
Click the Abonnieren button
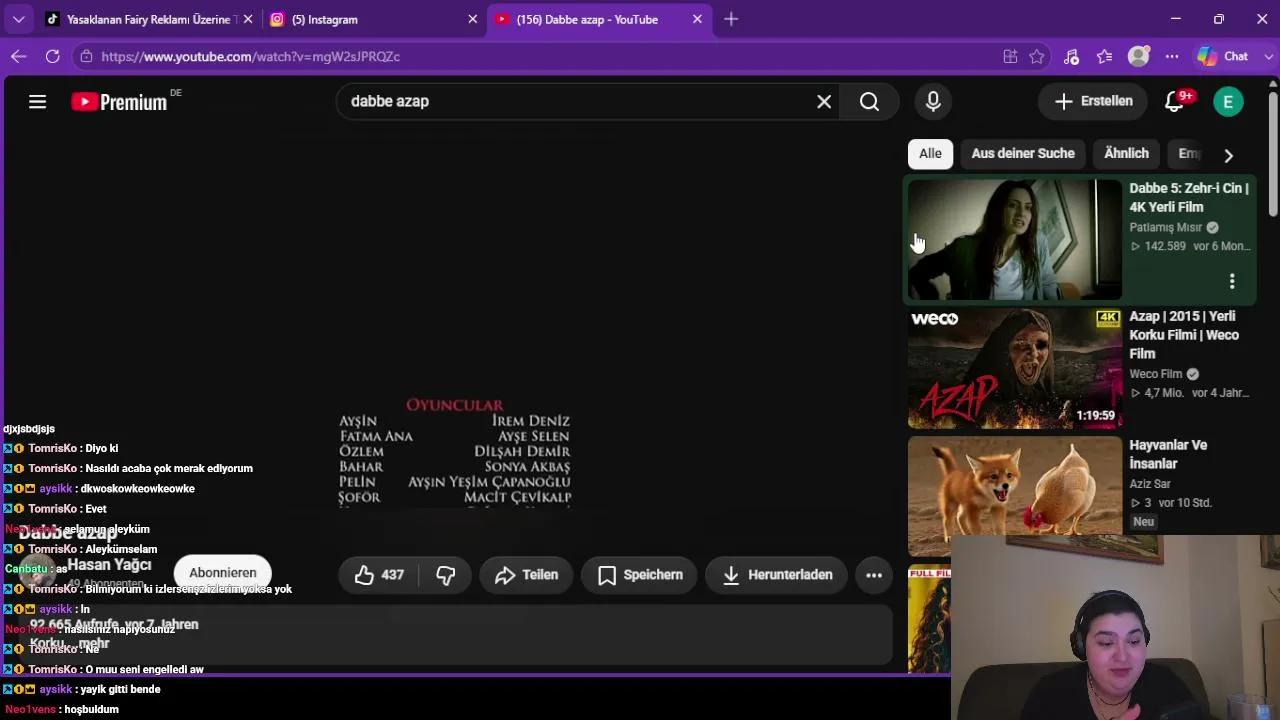pos(223,573)
